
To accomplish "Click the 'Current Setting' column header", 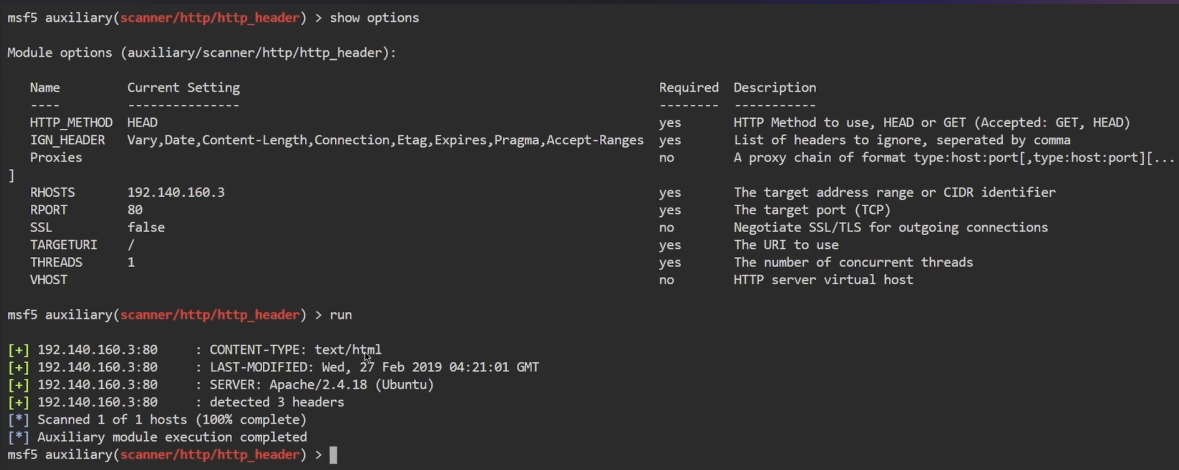I will (x=183, y=88).
